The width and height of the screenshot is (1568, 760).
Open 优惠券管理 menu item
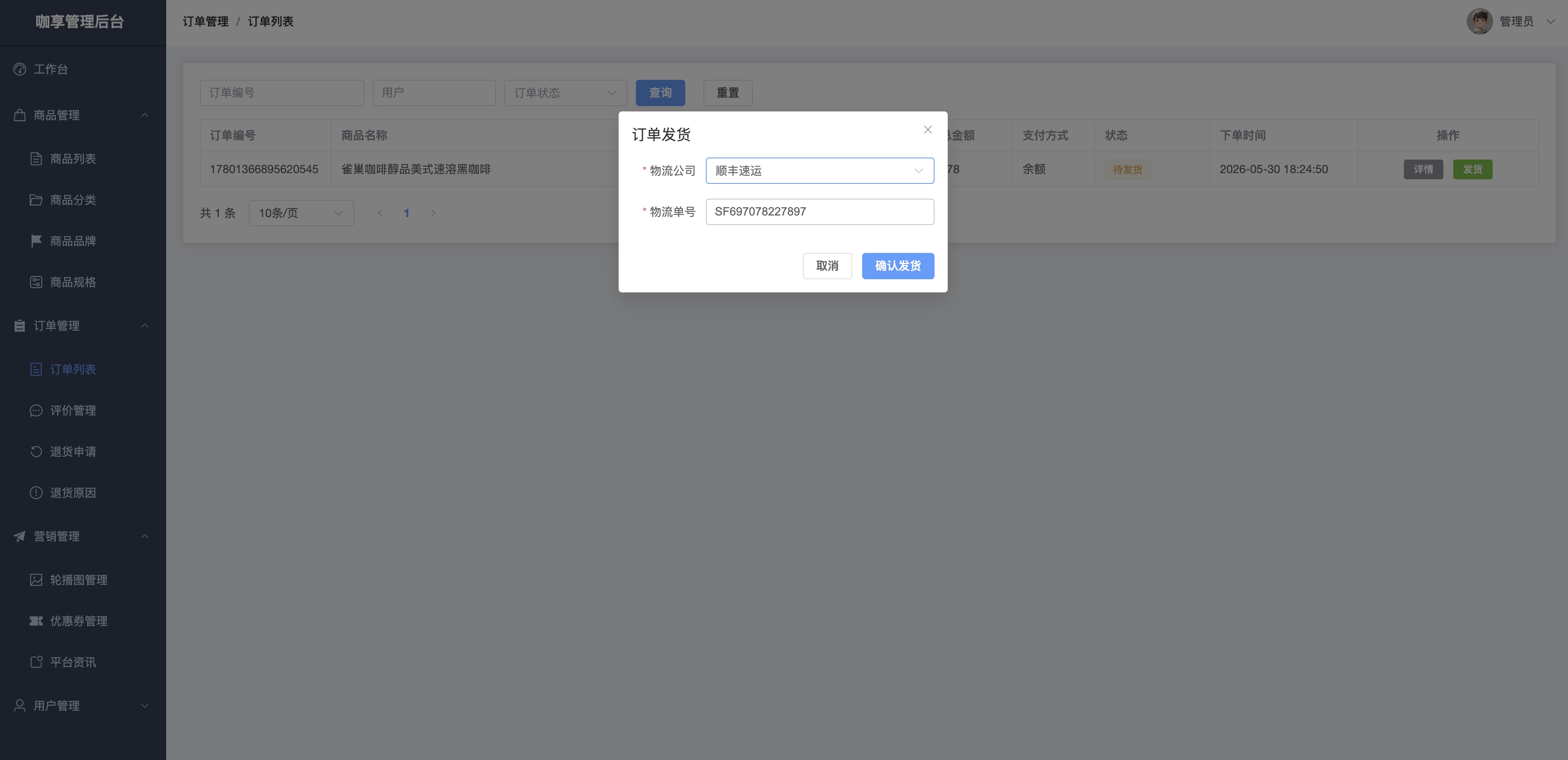tap(83, 621)
